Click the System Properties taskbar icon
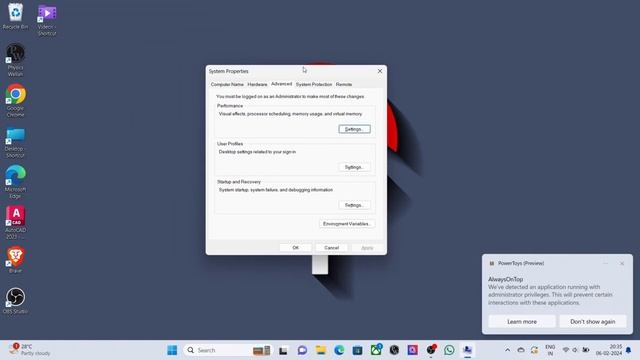This screenshot has width=640, height=360. point(467,350)
